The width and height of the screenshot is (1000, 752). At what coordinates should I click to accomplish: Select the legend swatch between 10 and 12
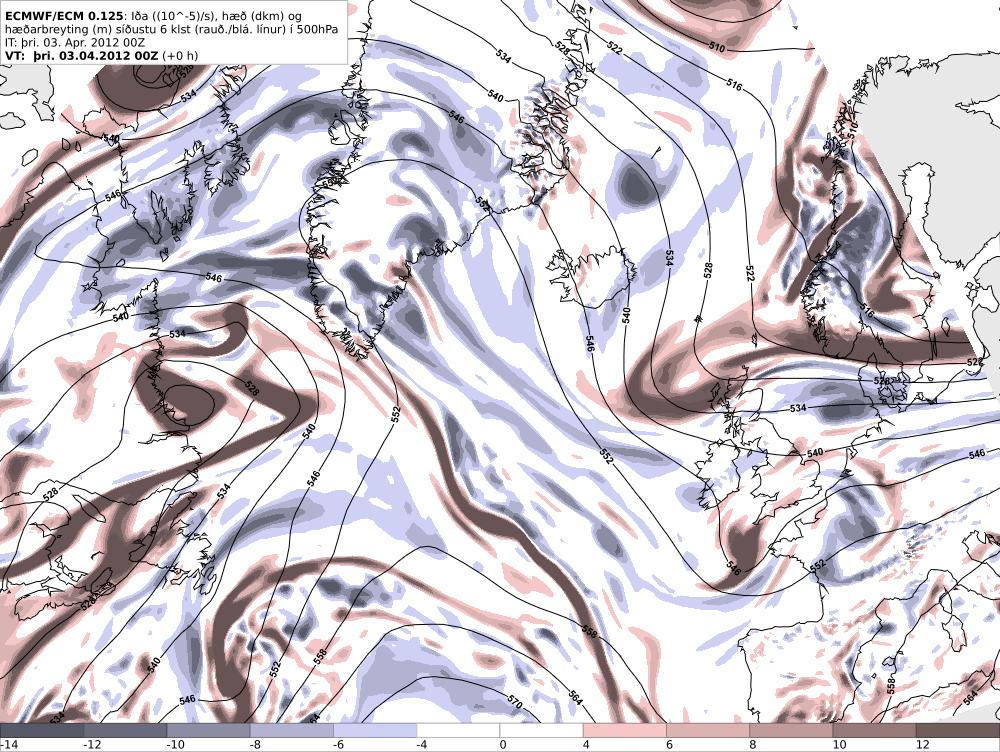pos(874,730)
